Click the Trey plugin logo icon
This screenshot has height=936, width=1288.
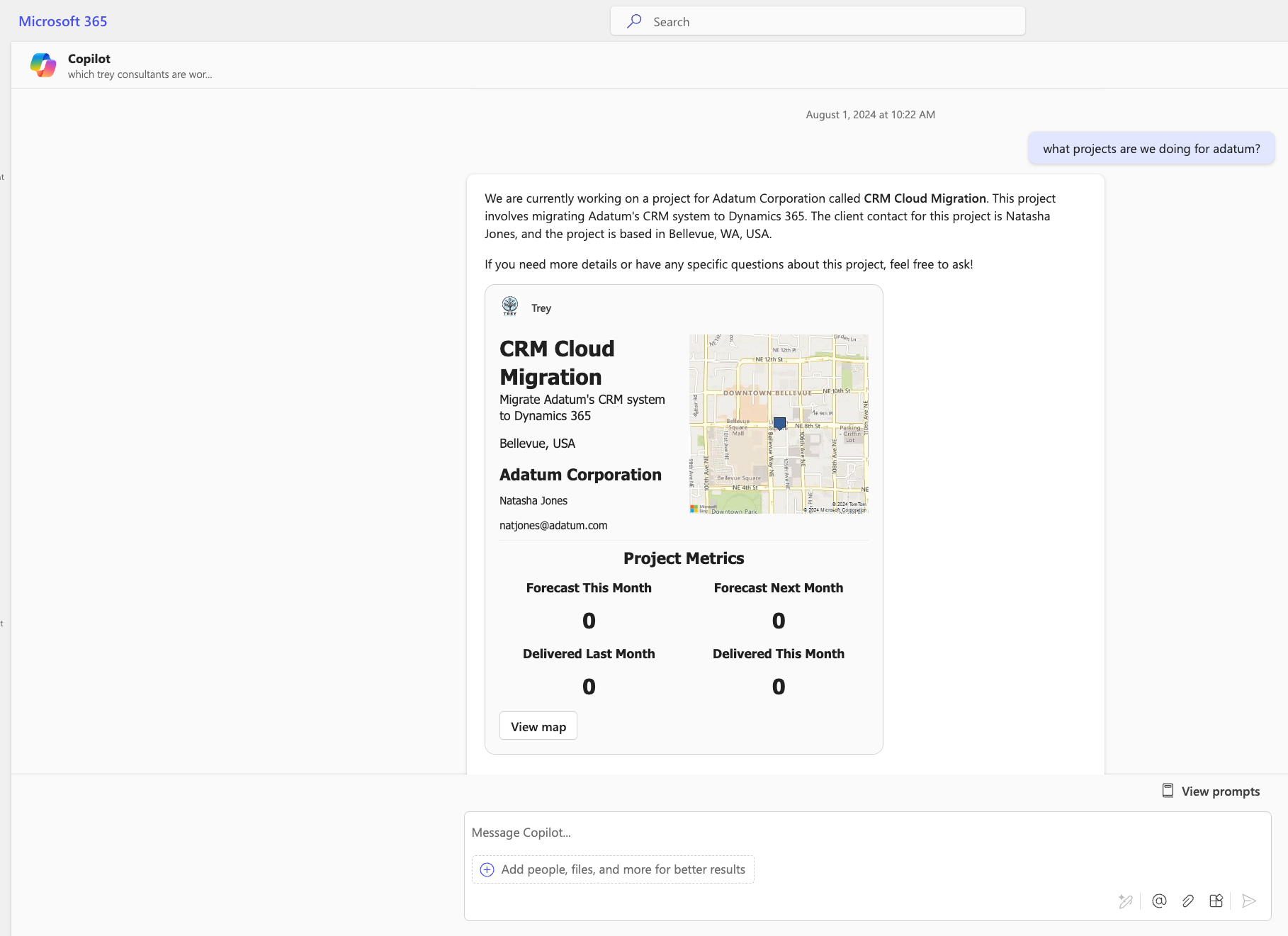(510, 307)
